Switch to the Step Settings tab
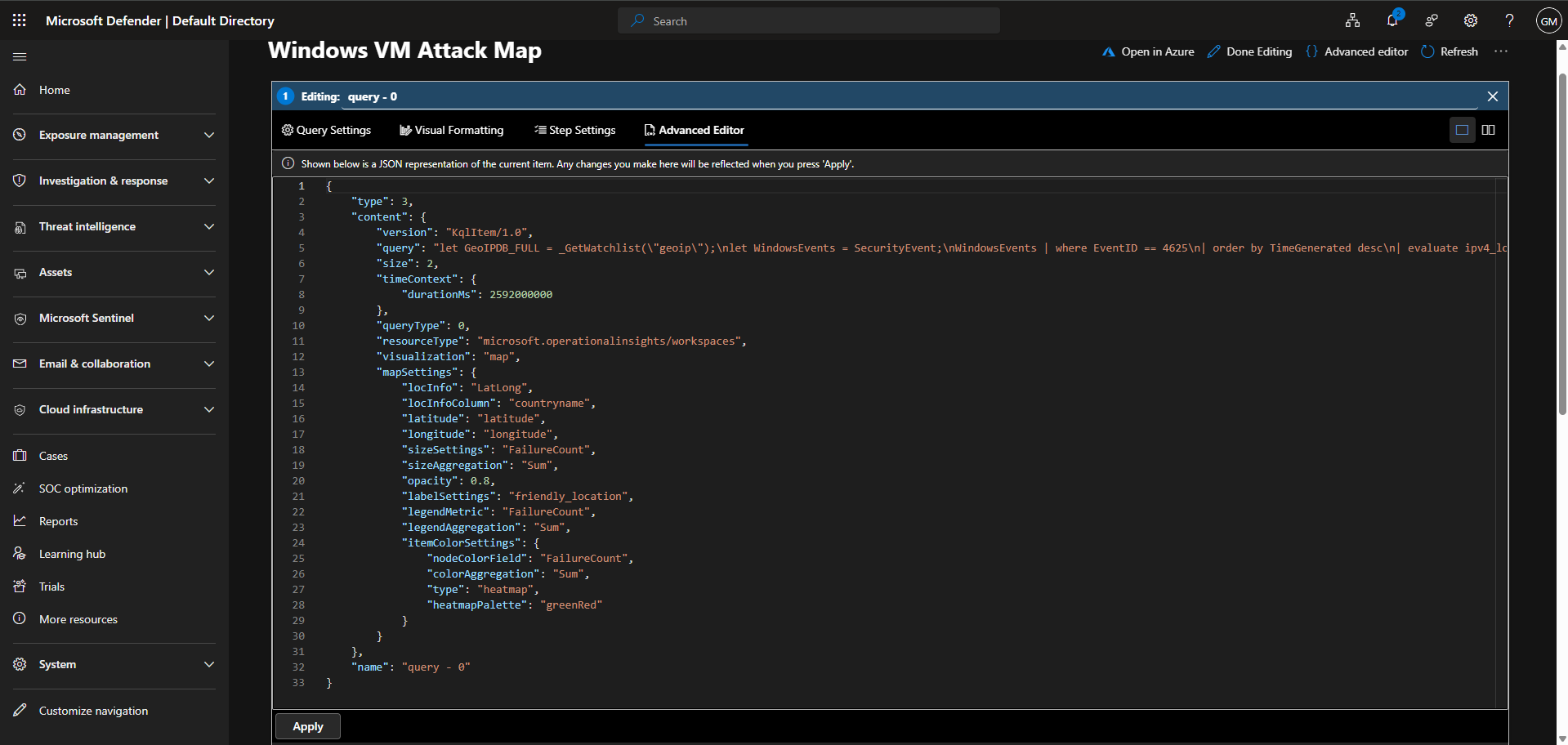The height and width of the screenshot is (745, 1568). [x=574, y=130]
